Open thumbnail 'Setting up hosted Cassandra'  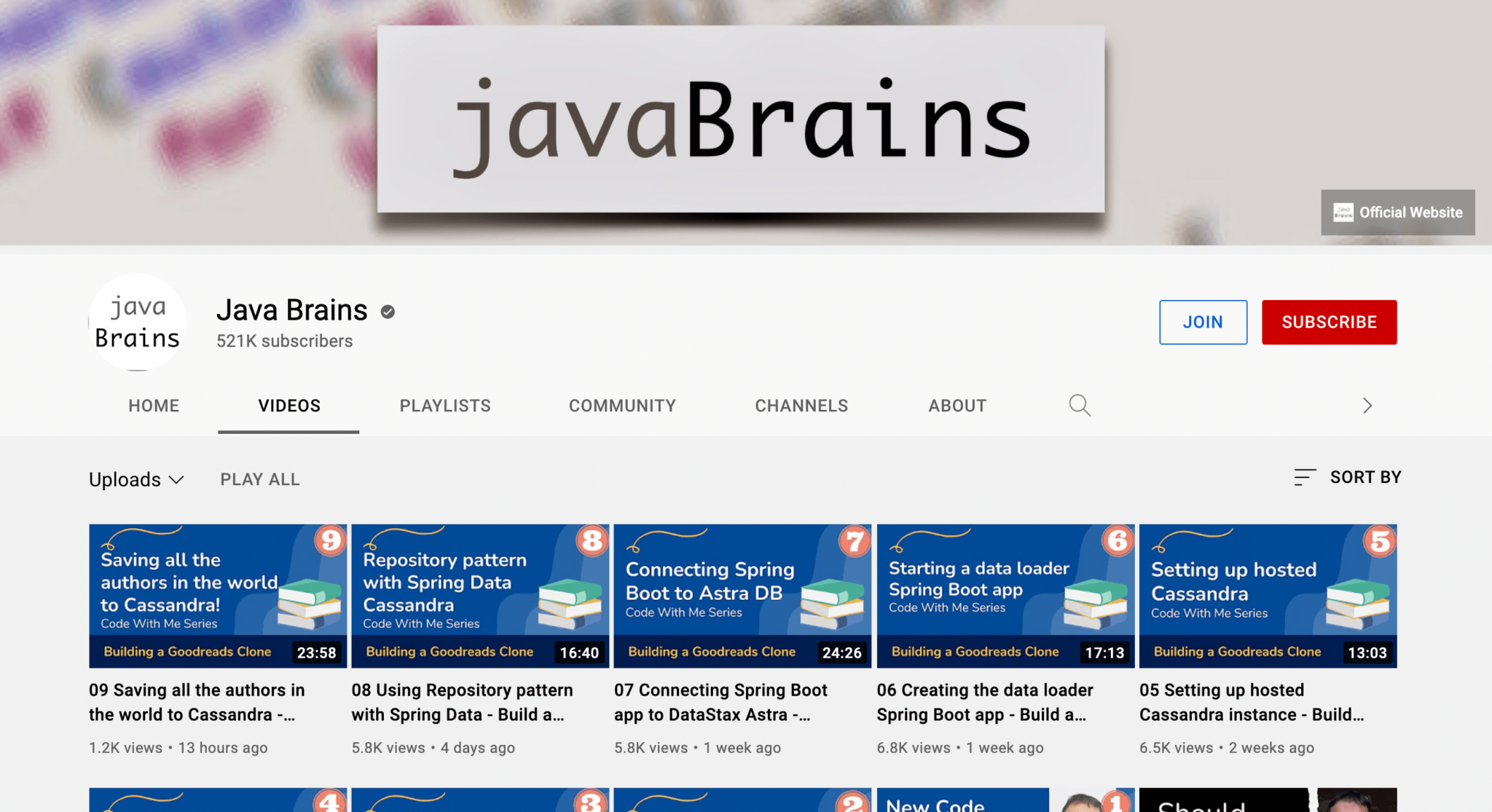tap(1268, 596)
